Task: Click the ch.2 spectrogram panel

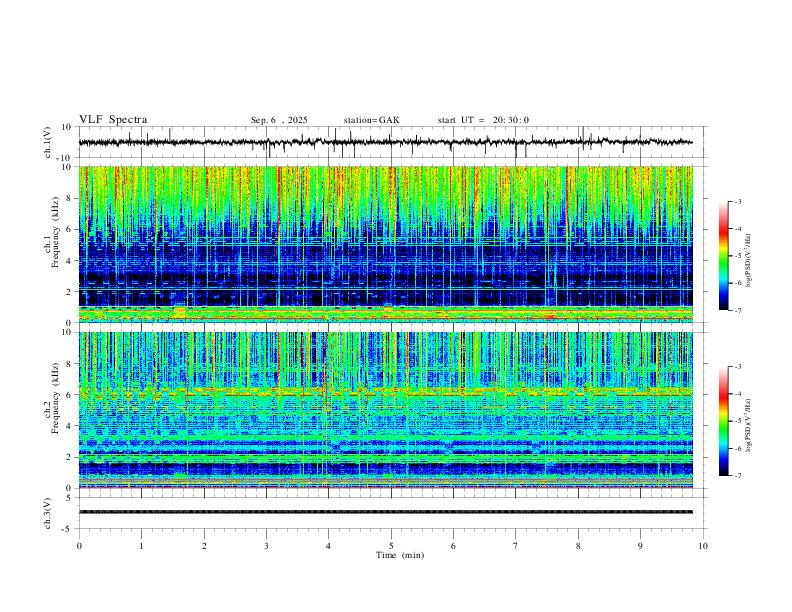Action: 386,410
